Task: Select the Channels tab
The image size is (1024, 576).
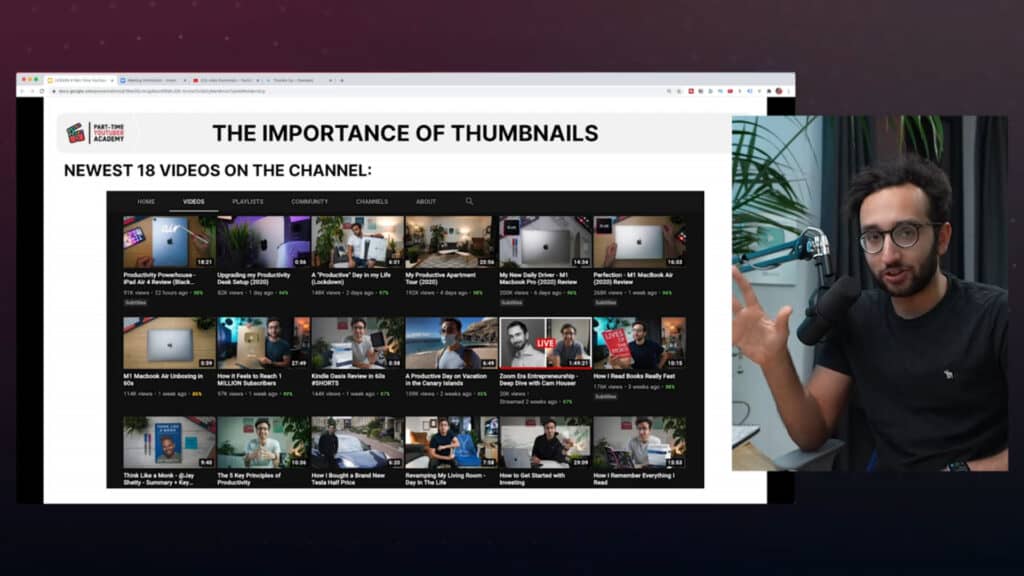Action: pyautogui.click(x=371, y=202)
